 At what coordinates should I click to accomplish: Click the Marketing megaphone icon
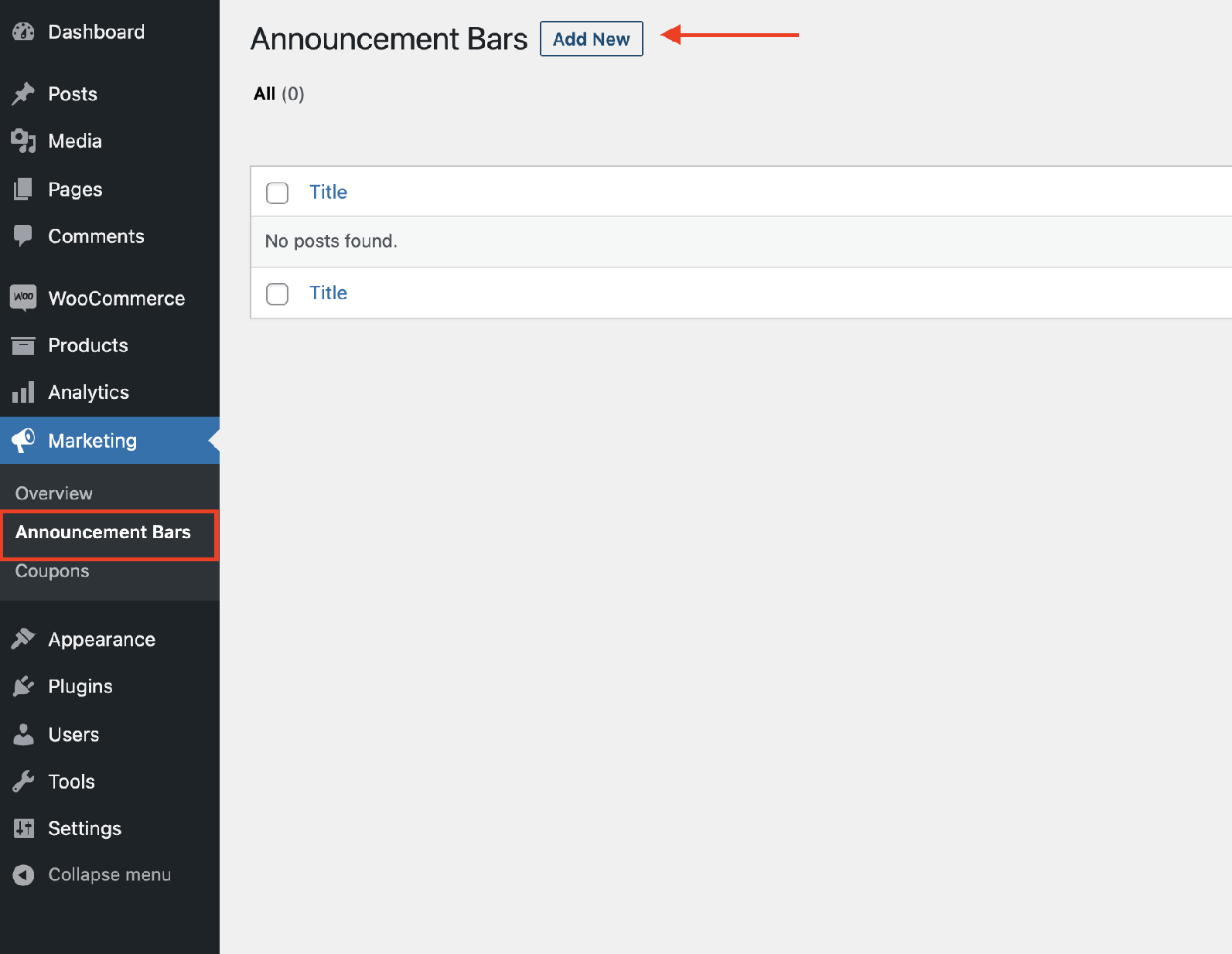23,440
